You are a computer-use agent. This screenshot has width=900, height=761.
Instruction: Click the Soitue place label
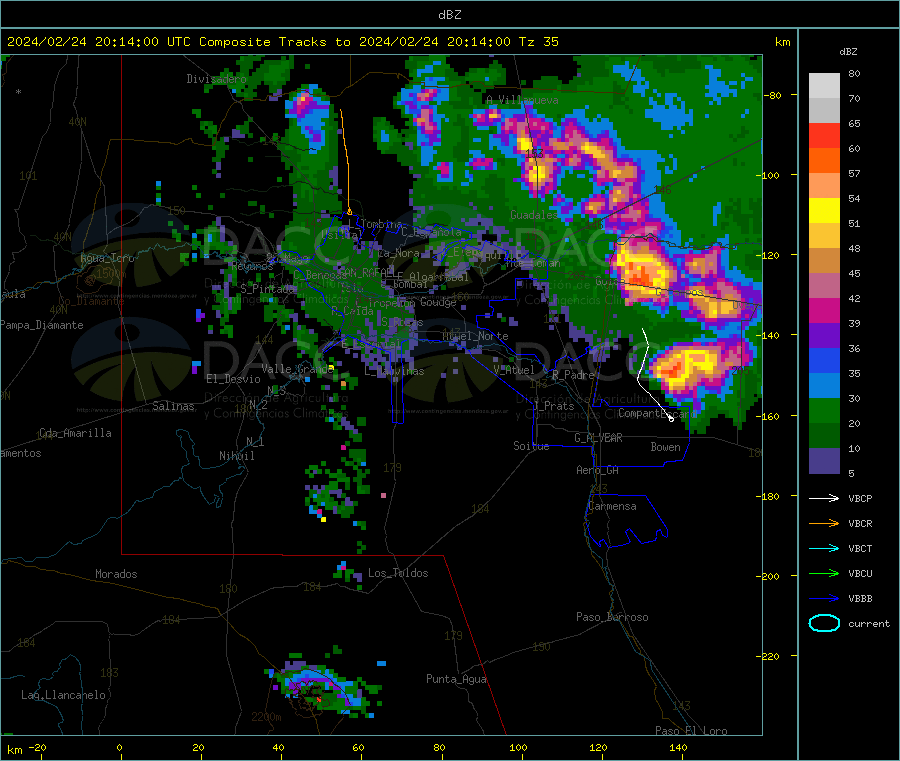[x=531, y=446]
